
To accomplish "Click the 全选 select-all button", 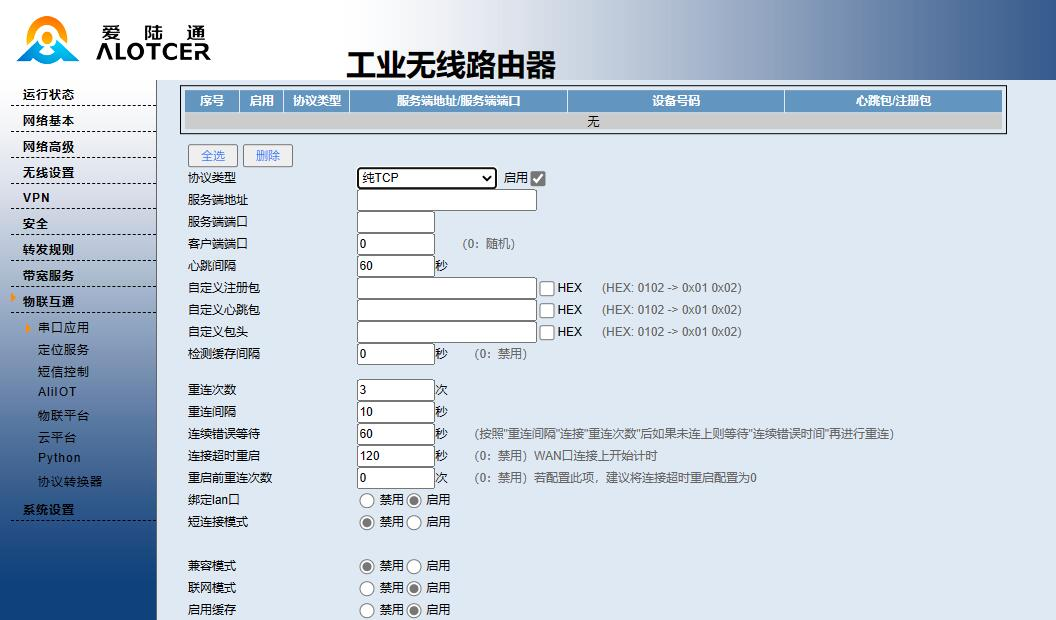I will click(212, 156).
